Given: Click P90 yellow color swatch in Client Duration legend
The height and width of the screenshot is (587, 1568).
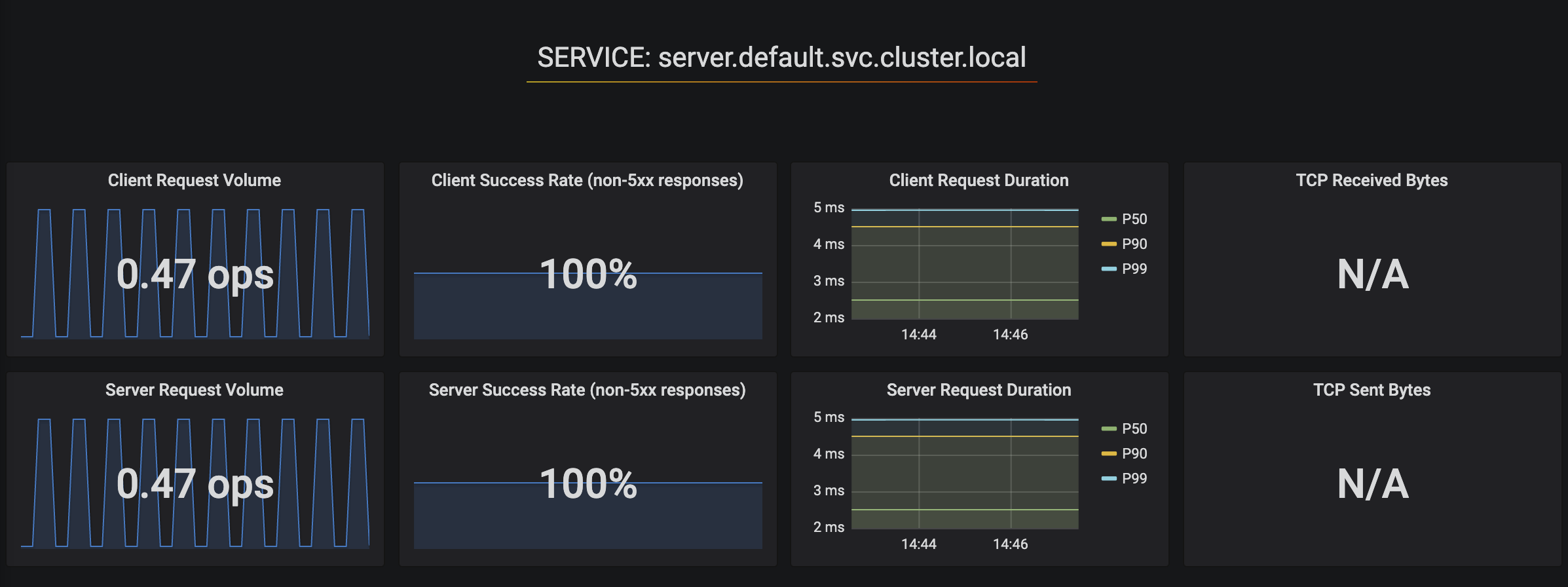Looking at the screenshot, I should pyautogui.click(x=1109, y=244).
